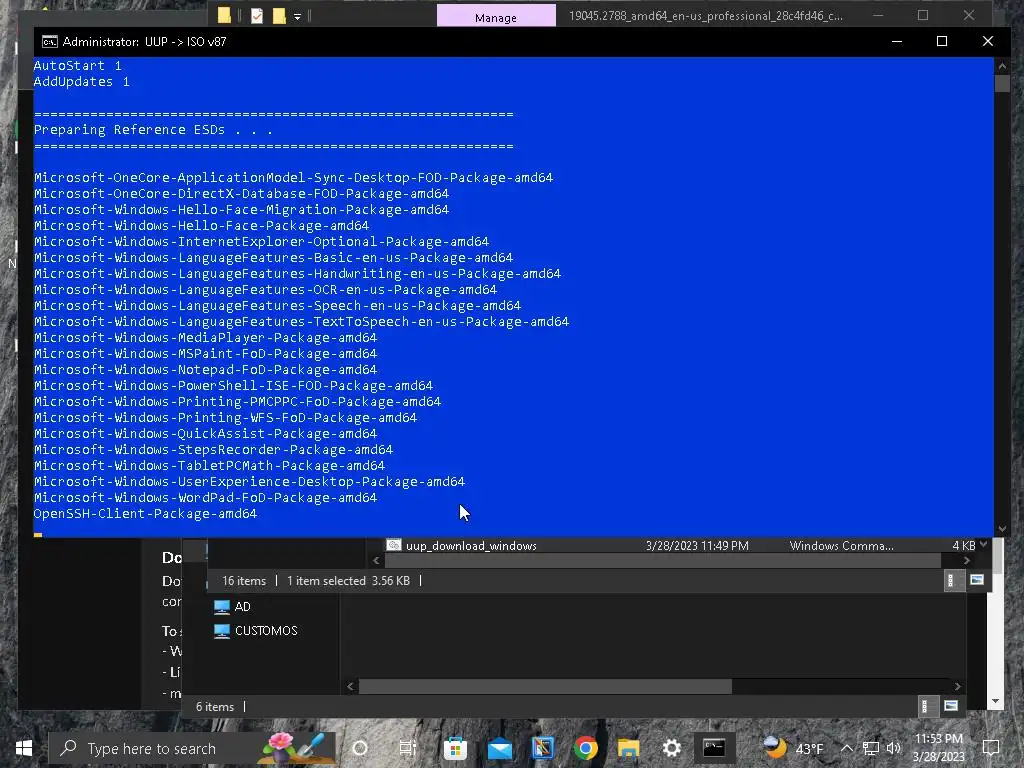The image size is (1024, 768).
Task: Click the uup_download_windows file icon
Action: pyautogui.click(x=394, y=545)
